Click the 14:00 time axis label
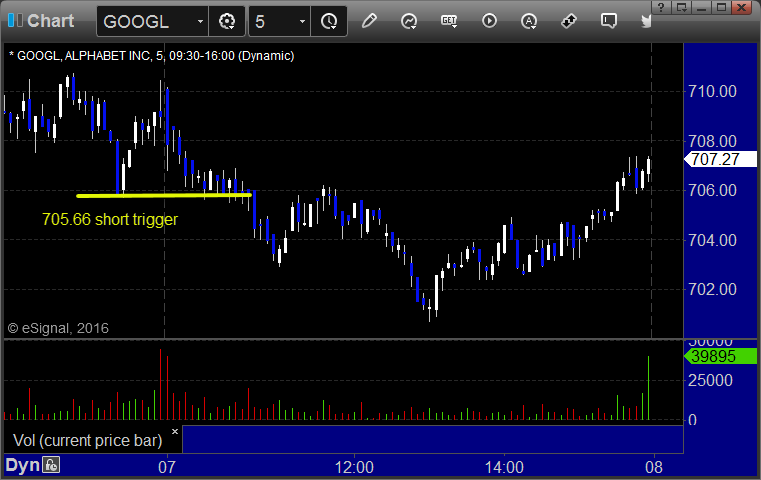Screen dimensions: 761x480 pos(504,467)
